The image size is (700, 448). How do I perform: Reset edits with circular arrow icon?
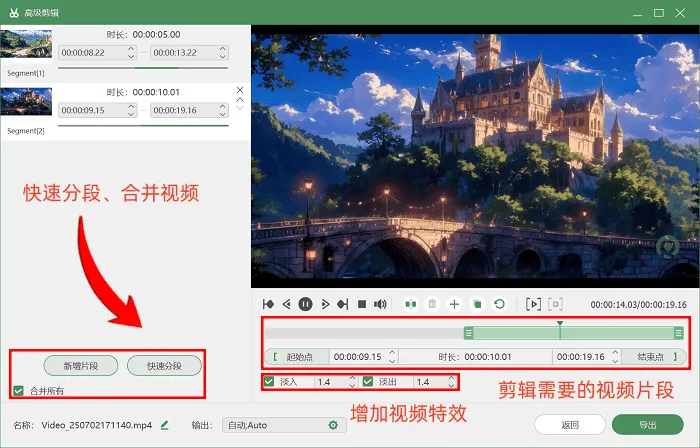(x=499, y=304)
